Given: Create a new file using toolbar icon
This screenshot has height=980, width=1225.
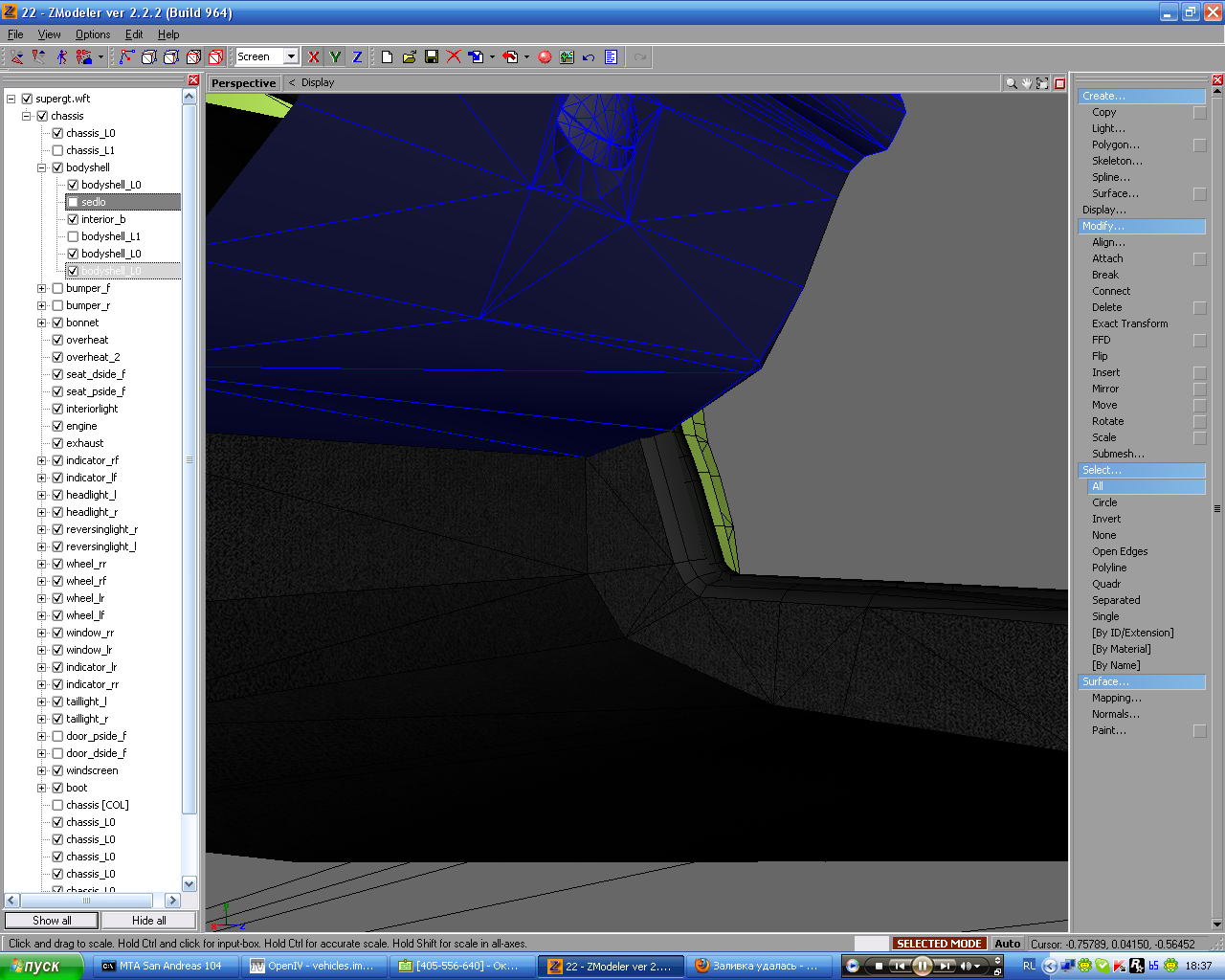Looking at the screenshot, I should (387, 57).
